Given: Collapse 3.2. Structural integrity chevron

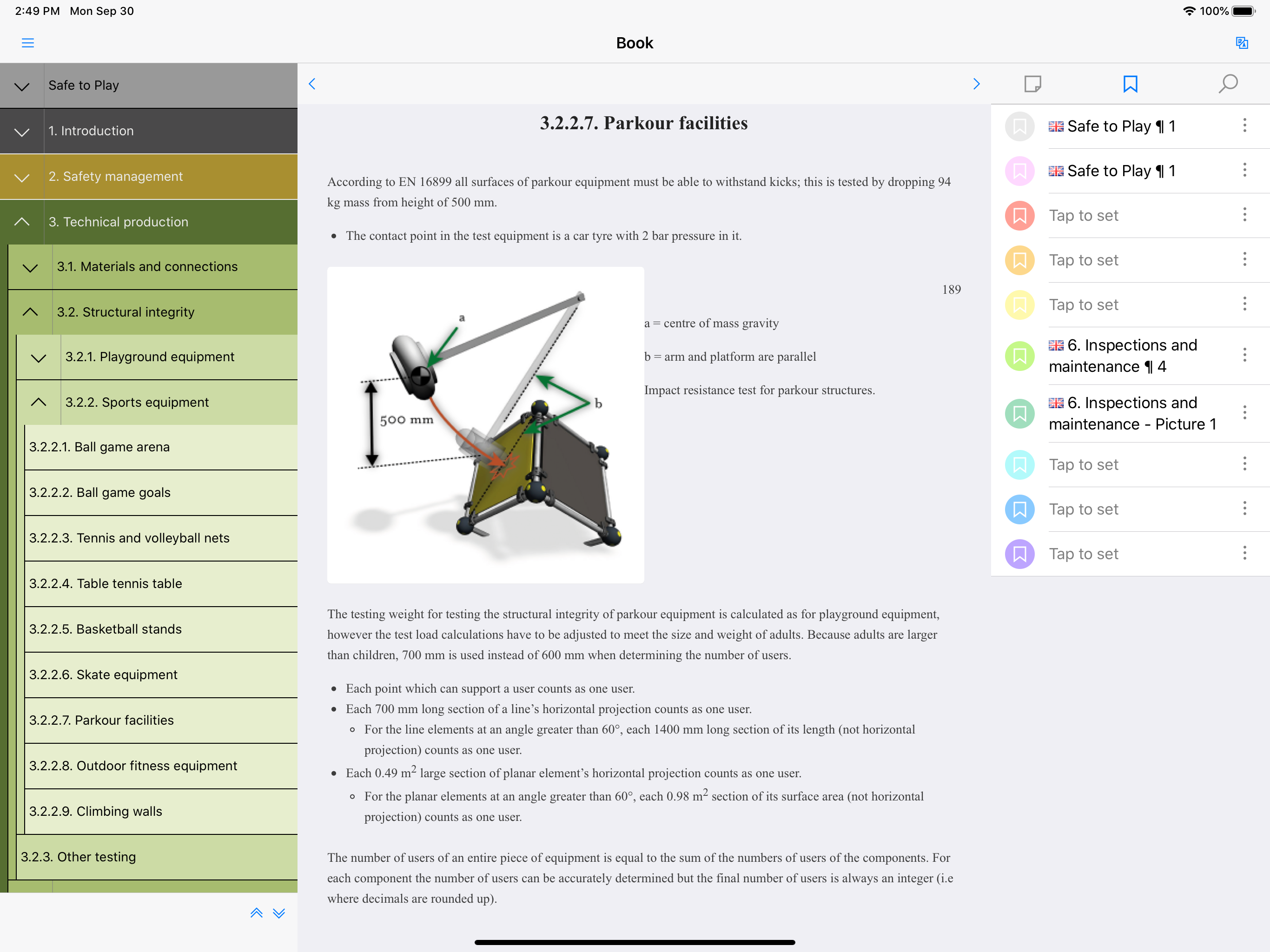Looking at the screenshot, I should tap(30, 312).
